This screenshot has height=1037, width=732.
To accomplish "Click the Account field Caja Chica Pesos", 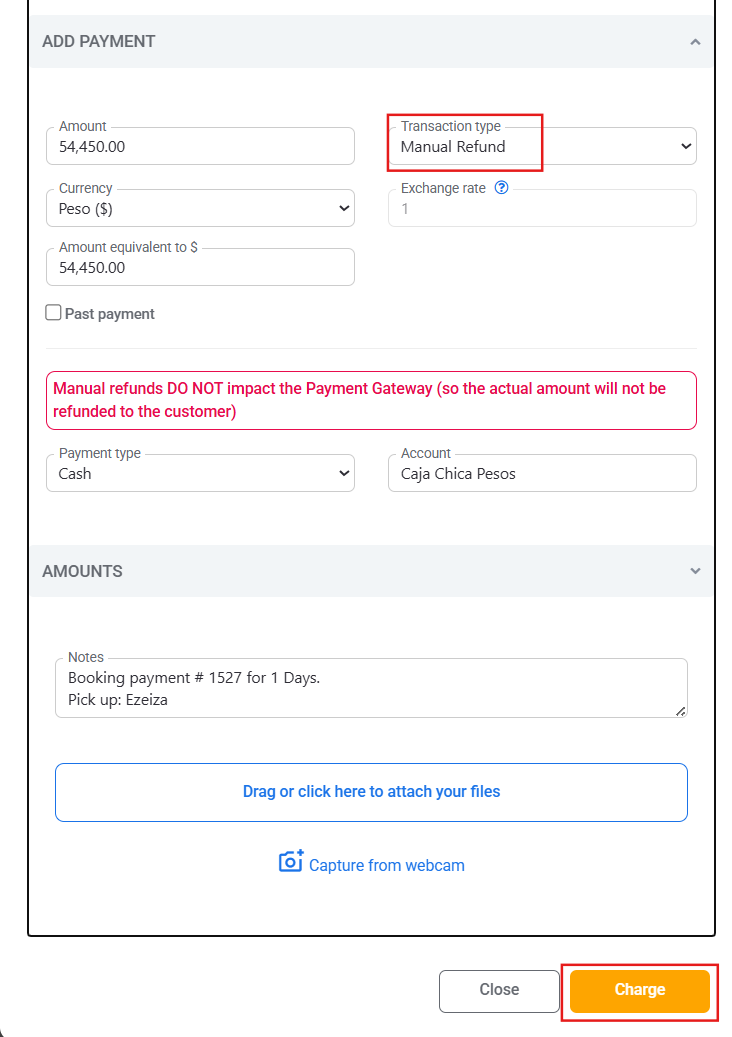I will 542,473.
